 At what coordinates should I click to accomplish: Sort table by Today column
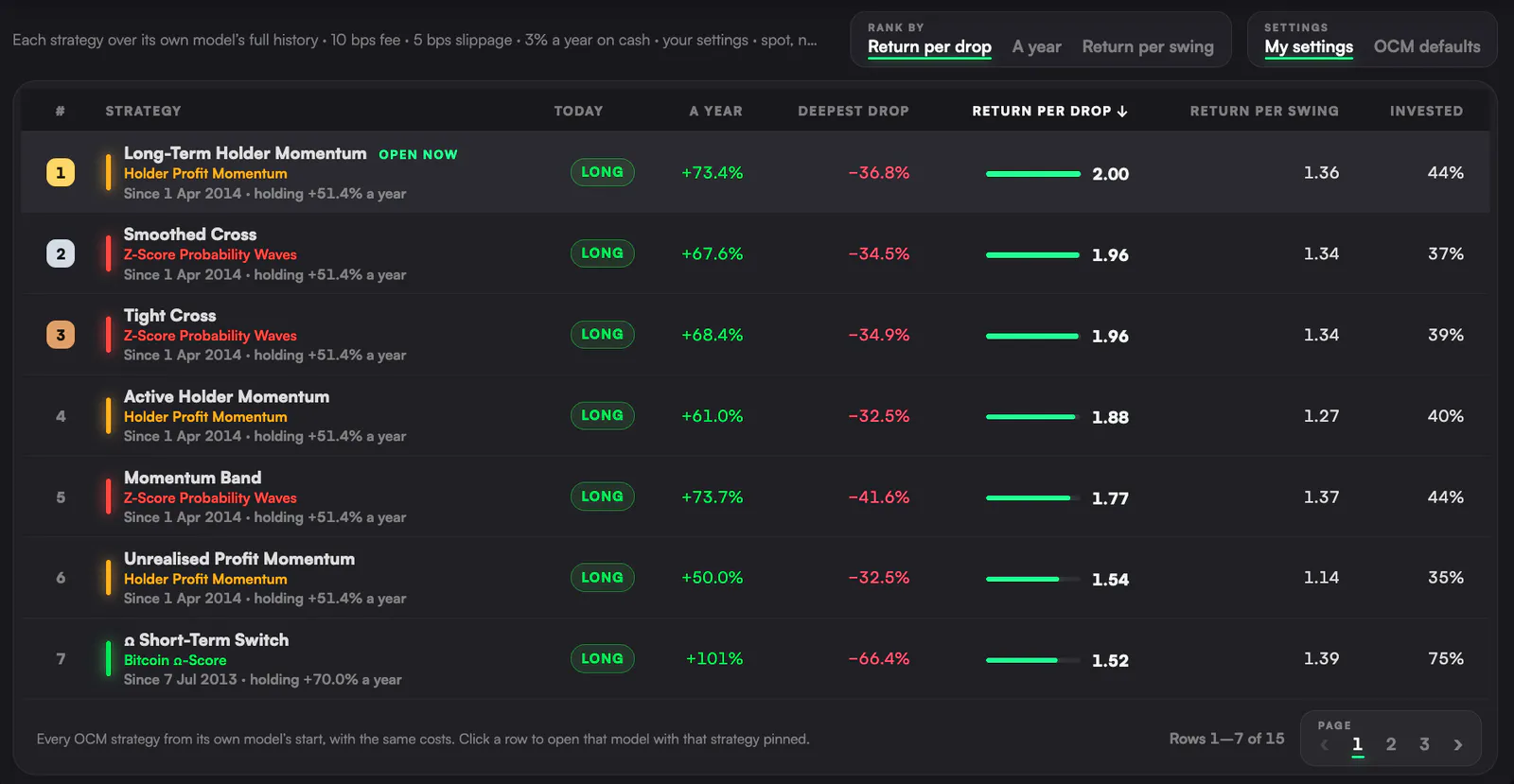pos(578,111)
